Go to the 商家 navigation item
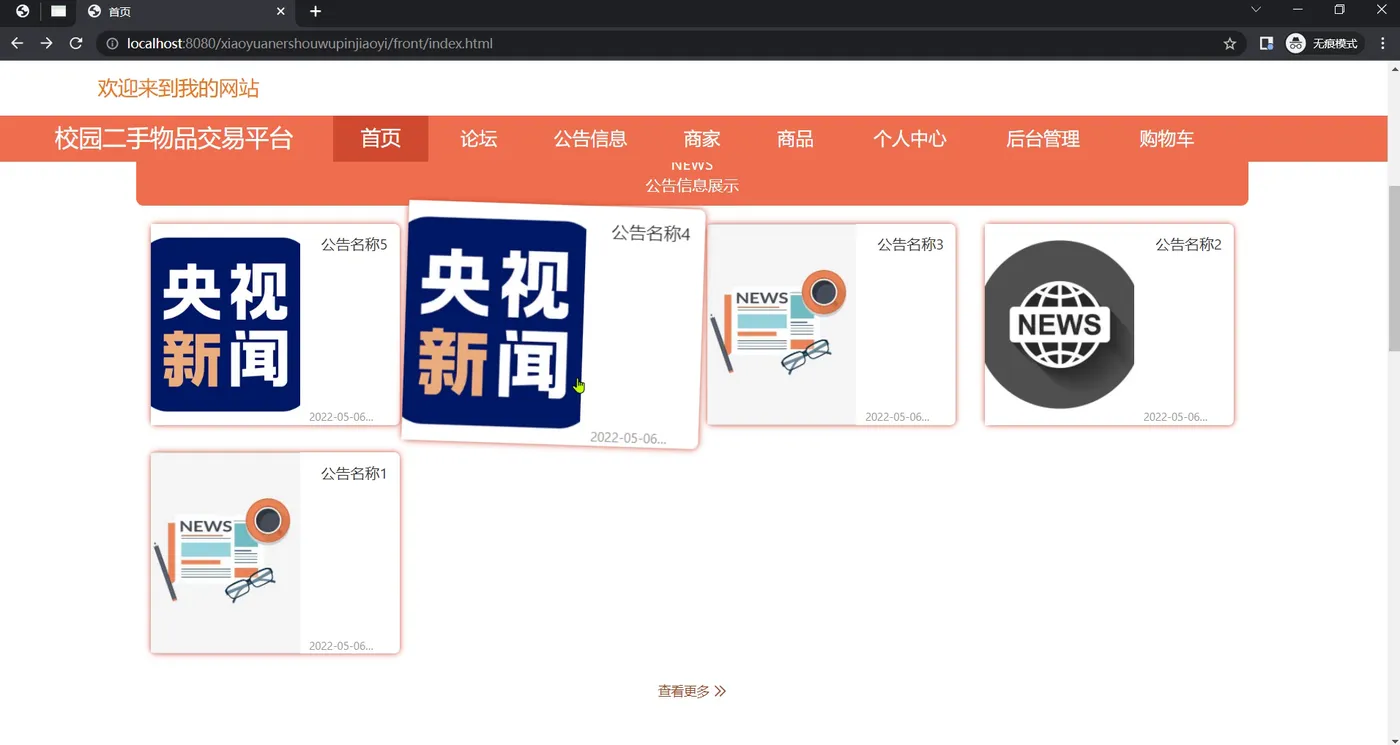This screenshot has width=1400, height=745. point(702,139)
